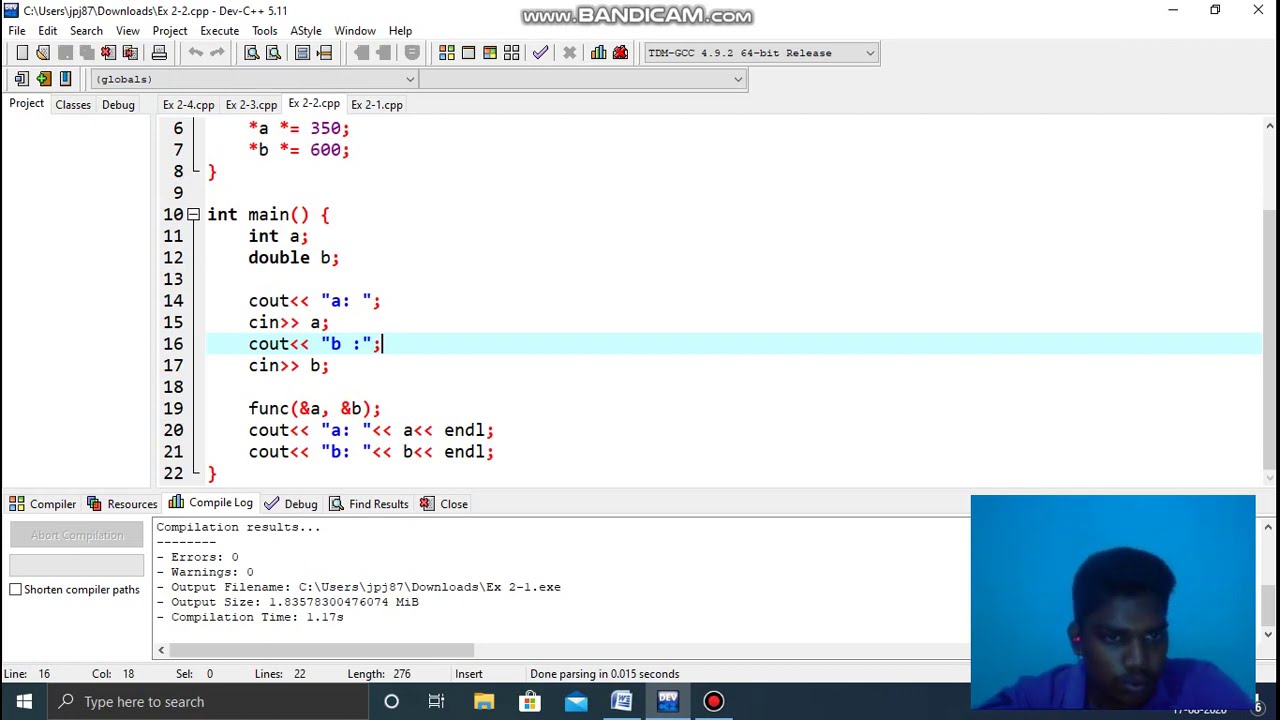Image resolution: width=1280 pixels, height=720 pixels.
Task: Click the Syntax Check checkmark icon
Action: [x=541, y=53]
